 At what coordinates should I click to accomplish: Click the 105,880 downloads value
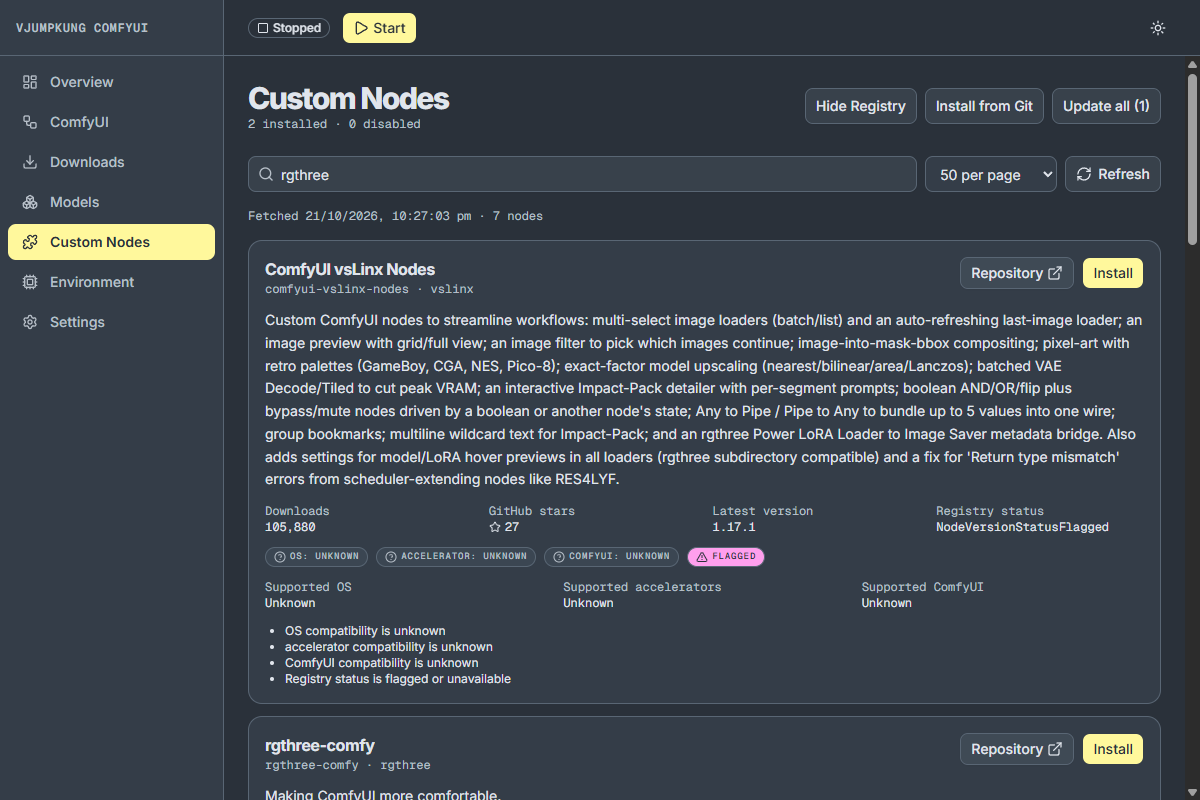point(290,527)
